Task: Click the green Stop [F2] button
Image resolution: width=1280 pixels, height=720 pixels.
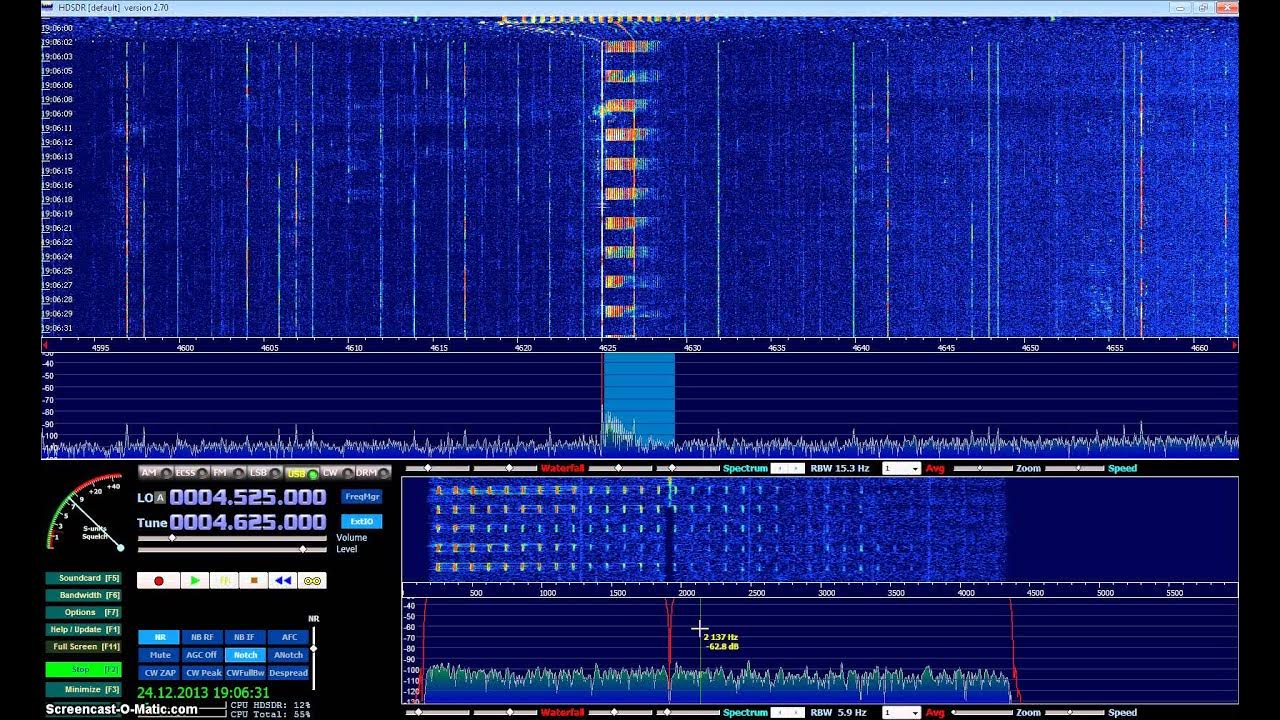Action: click(x=83, y=669)
